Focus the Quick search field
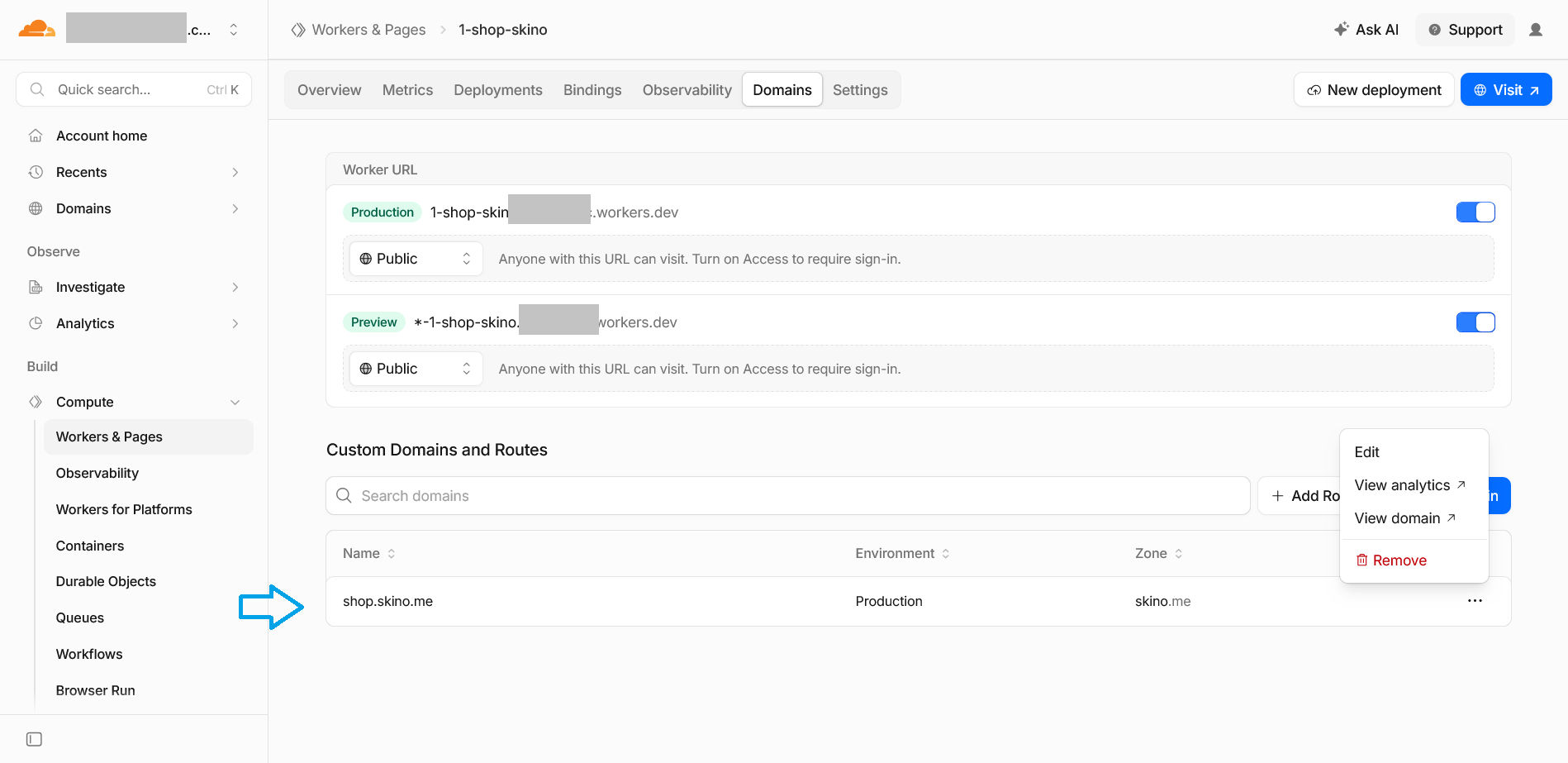This screenshot has width=1568, height=763. tap(134, 89)
